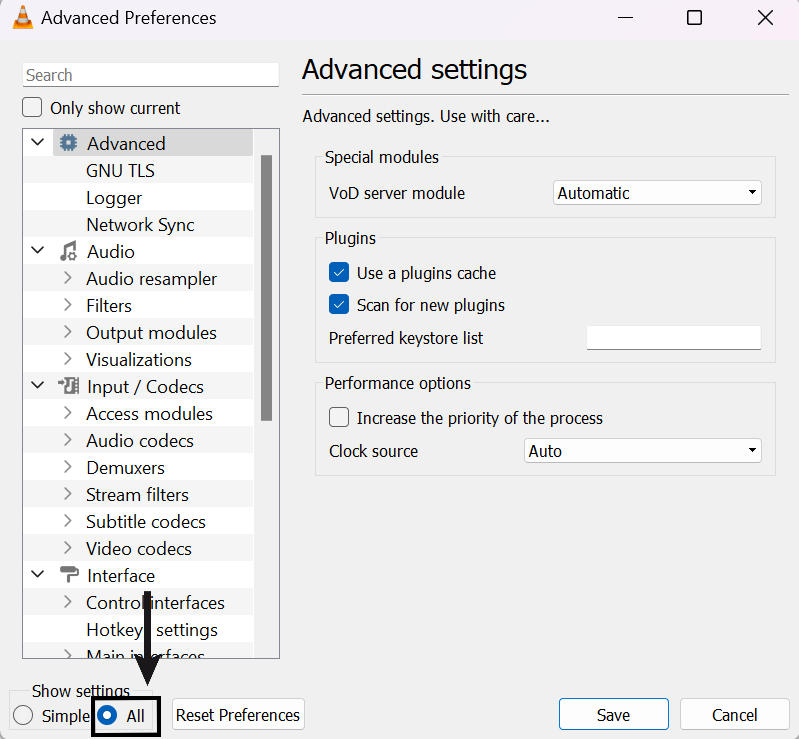Close the Advanced Preferences window
The width and height of the screenshot is (799, 739).
[765, 18]
